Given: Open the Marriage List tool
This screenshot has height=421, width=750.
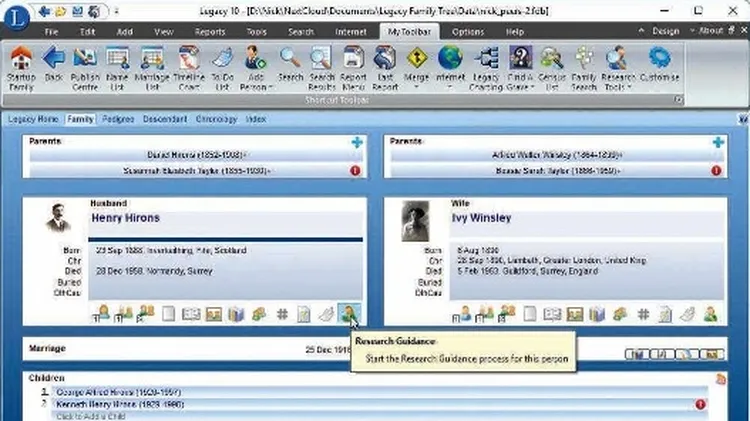Looking at the screenshot, I should (152, 68).
